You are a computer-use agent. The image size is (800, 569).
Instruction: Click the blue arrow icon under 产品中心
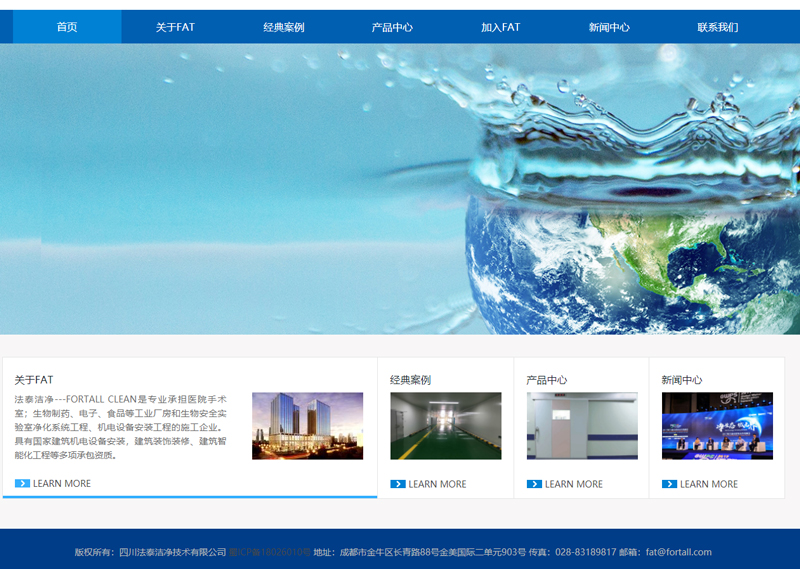(534, 484)
